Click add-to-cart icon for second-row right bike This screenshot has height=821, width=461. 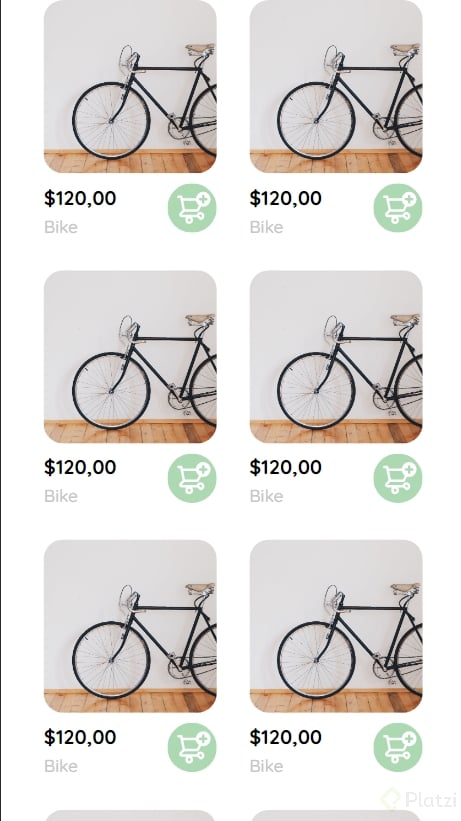(x=398, y=478)
